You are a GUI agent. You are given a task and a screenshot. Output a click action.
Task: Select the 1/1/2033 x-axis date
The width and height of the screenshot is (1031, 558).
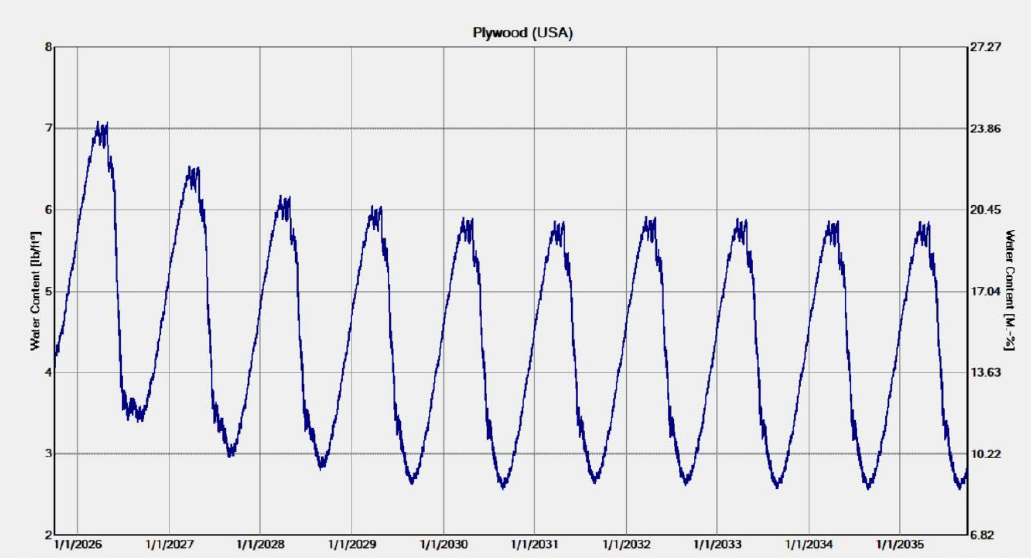click(x=717, y=545)
